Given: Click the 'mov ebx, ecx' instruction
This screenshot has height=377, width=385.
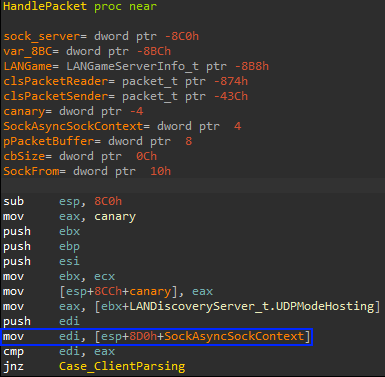Looking at the screenshot, I should pyautogui.click(x=59, y=276).
